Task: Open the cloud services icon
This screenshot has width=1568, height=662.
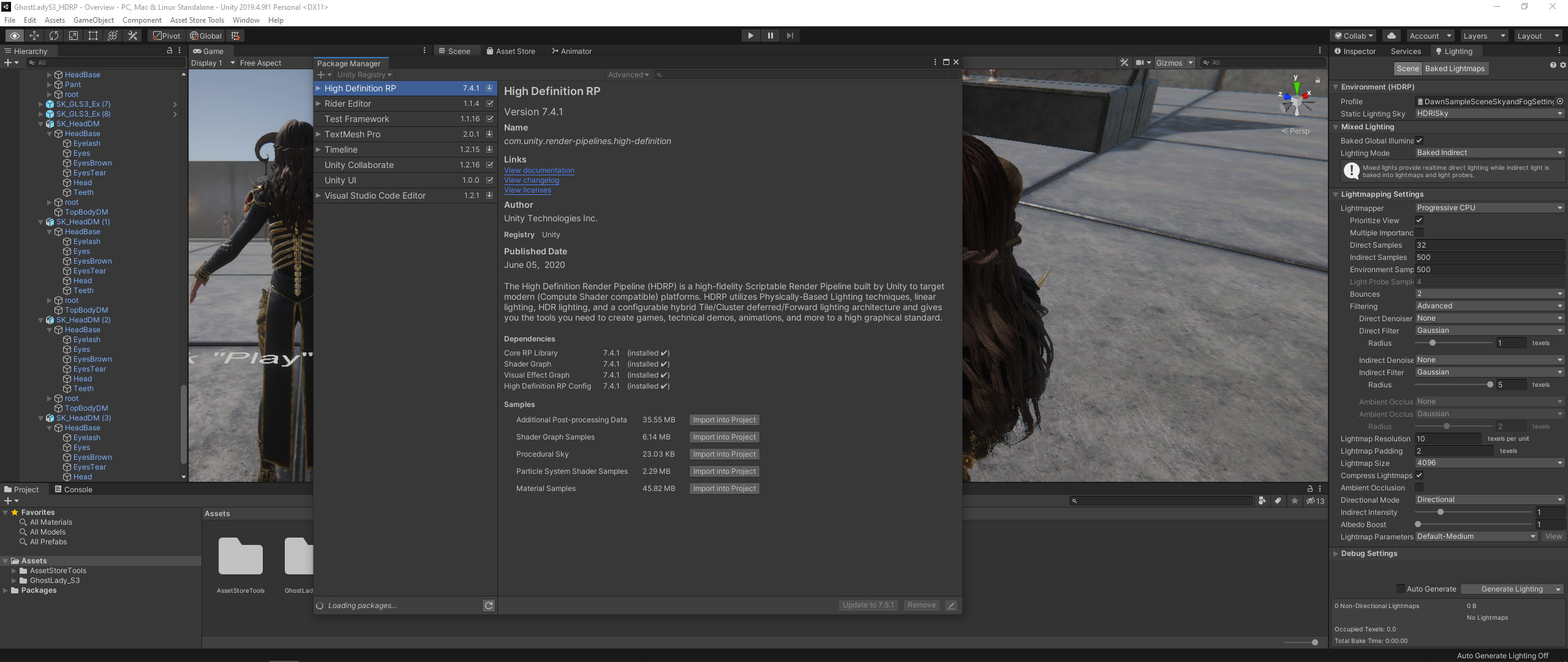Action: [x=1392, y=36]
